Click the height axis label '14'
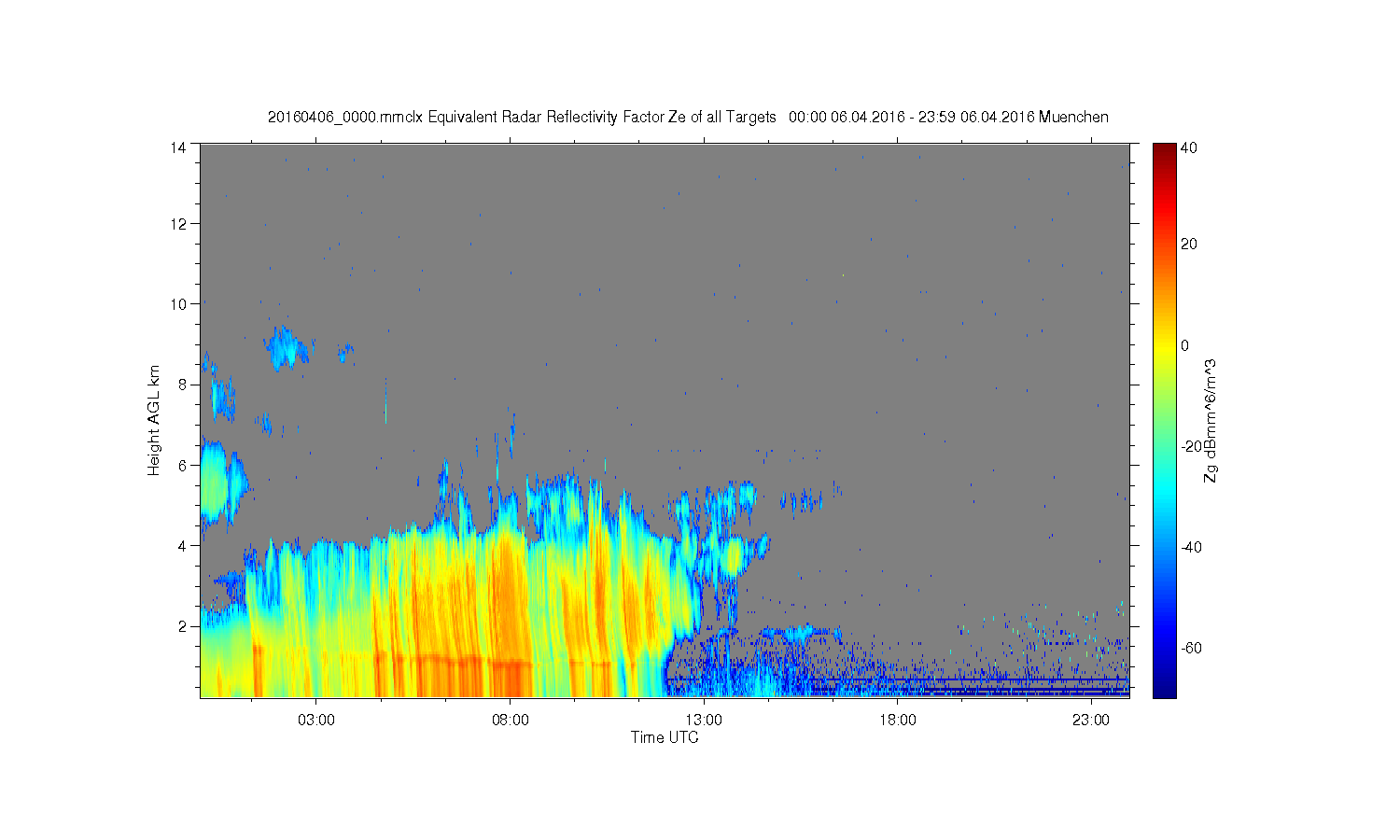The height and width of the screenshot is (840, 1400). (178, 147)
